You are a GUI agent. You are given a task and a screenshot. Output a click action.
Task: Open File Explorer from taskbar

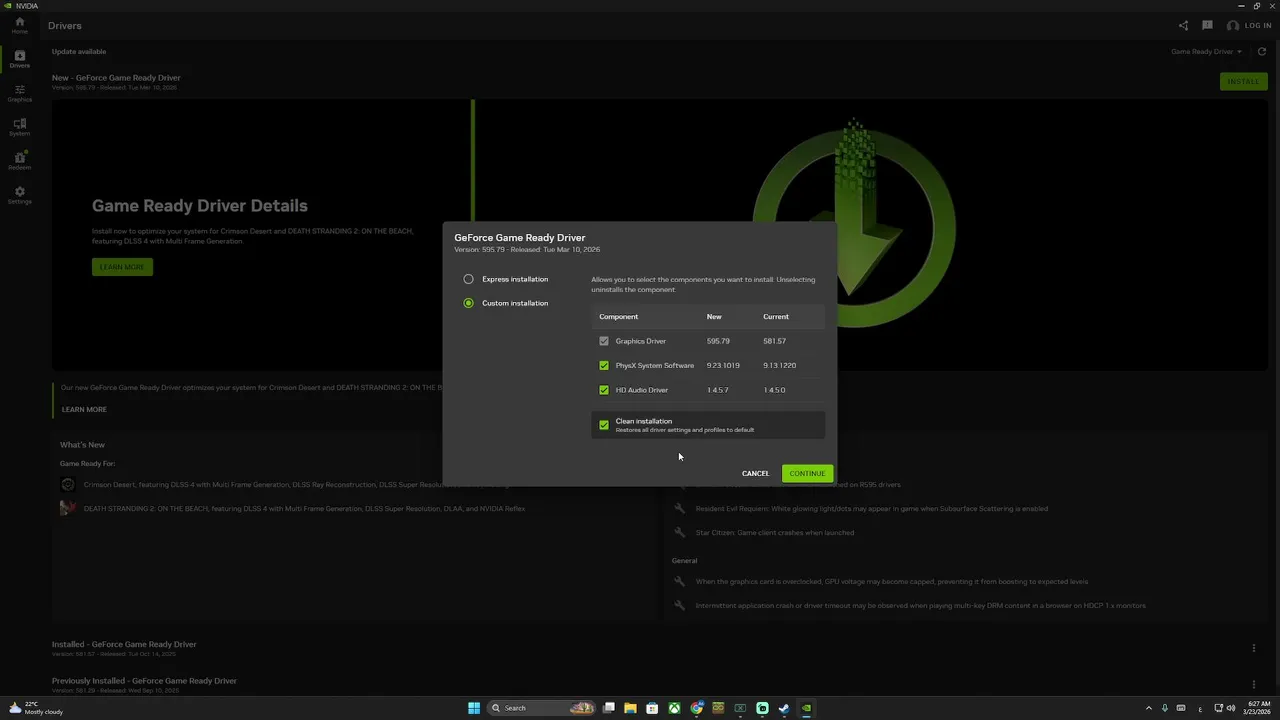click(x=630, y=708)
